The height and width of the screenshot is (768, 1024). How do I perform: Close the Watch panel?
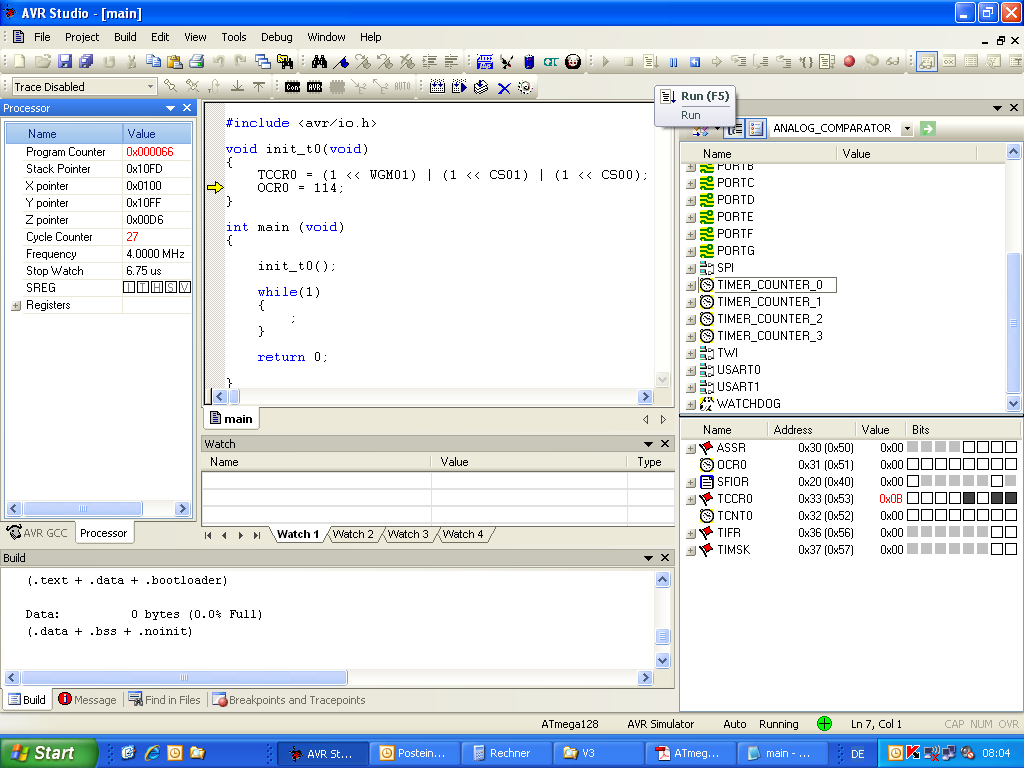tap(665, 443)
